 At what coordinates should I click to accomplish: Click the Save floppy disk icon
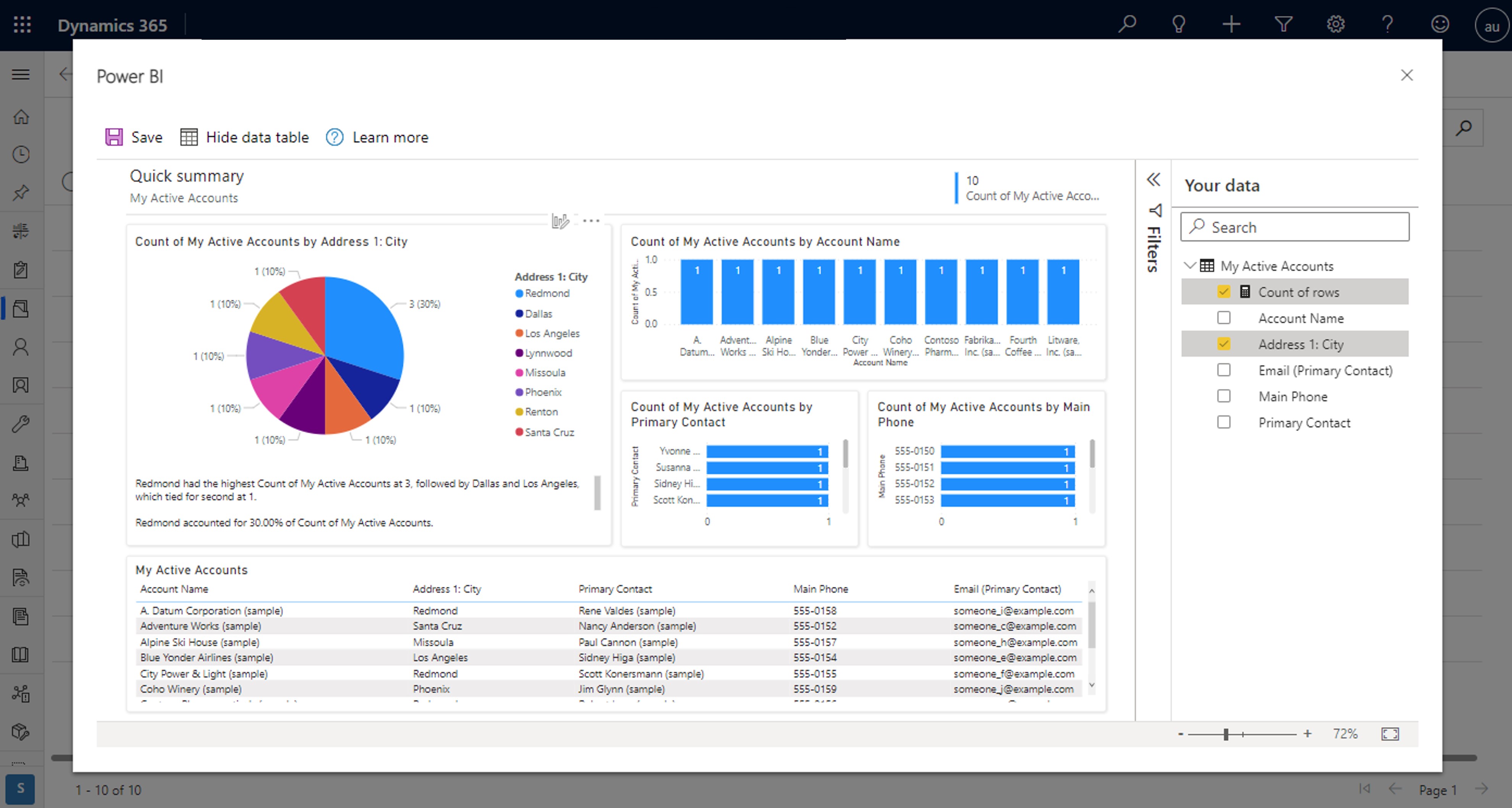[x=114, y=137]
